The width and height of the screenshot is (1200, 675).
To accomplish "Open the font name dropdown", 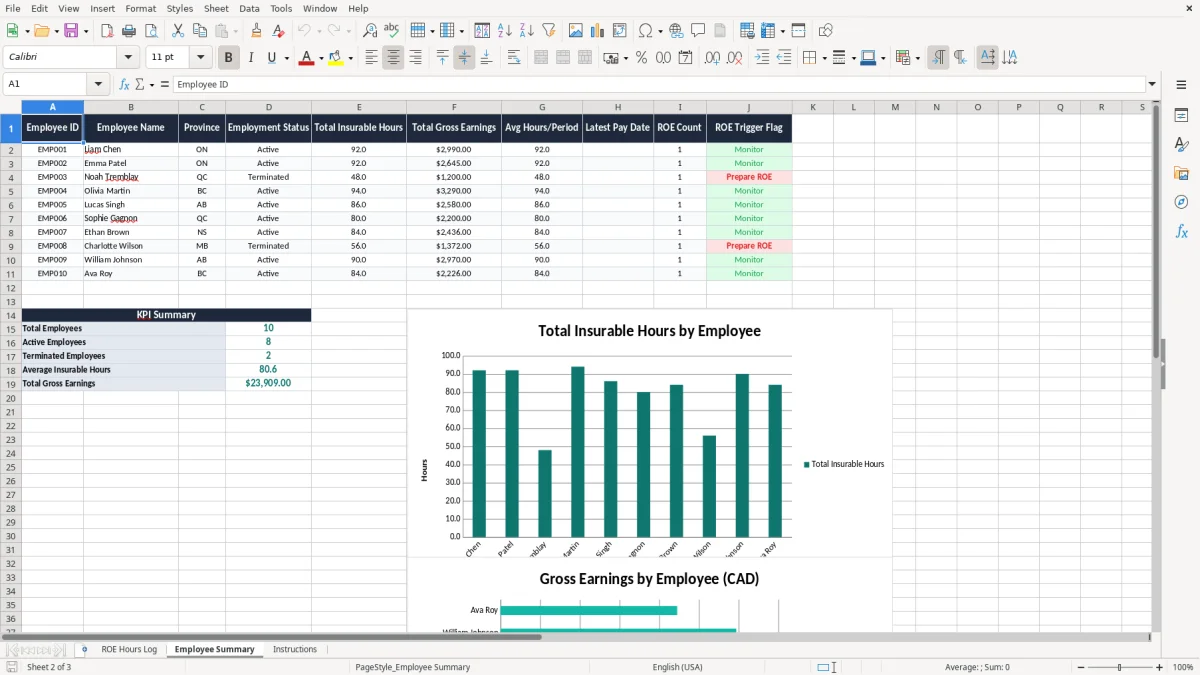I will pyautogui.click(x=128, y=58).
